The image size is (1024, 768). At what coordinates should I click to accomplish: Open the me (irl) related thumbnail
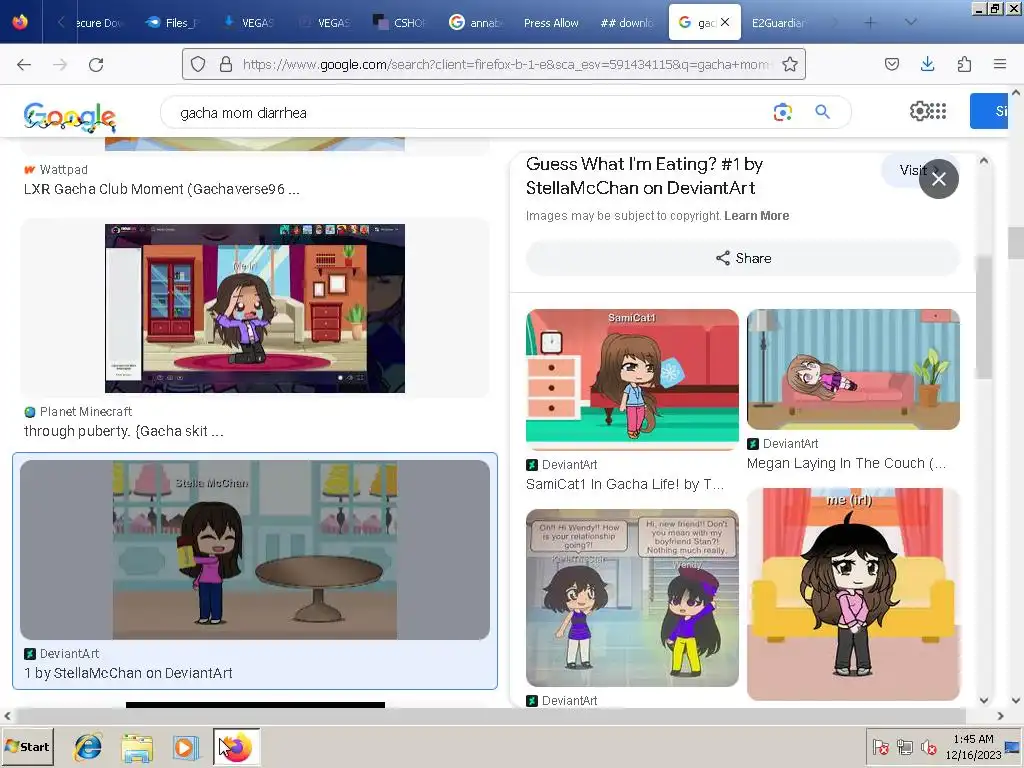pos(853,594)
